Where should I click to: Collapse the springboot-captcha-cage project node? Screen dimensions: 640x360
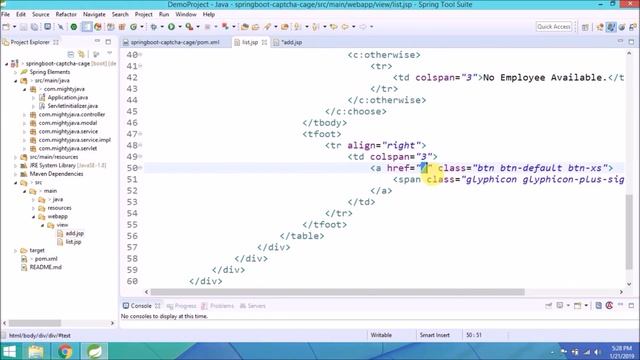click(7, 64)
